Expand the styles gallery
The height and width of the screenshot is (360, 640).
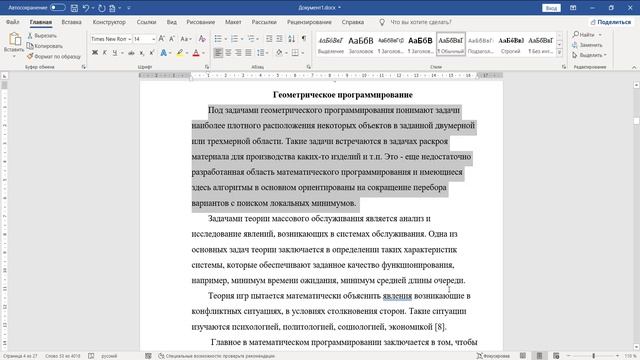pyautogui.click(x=560, y=53)
